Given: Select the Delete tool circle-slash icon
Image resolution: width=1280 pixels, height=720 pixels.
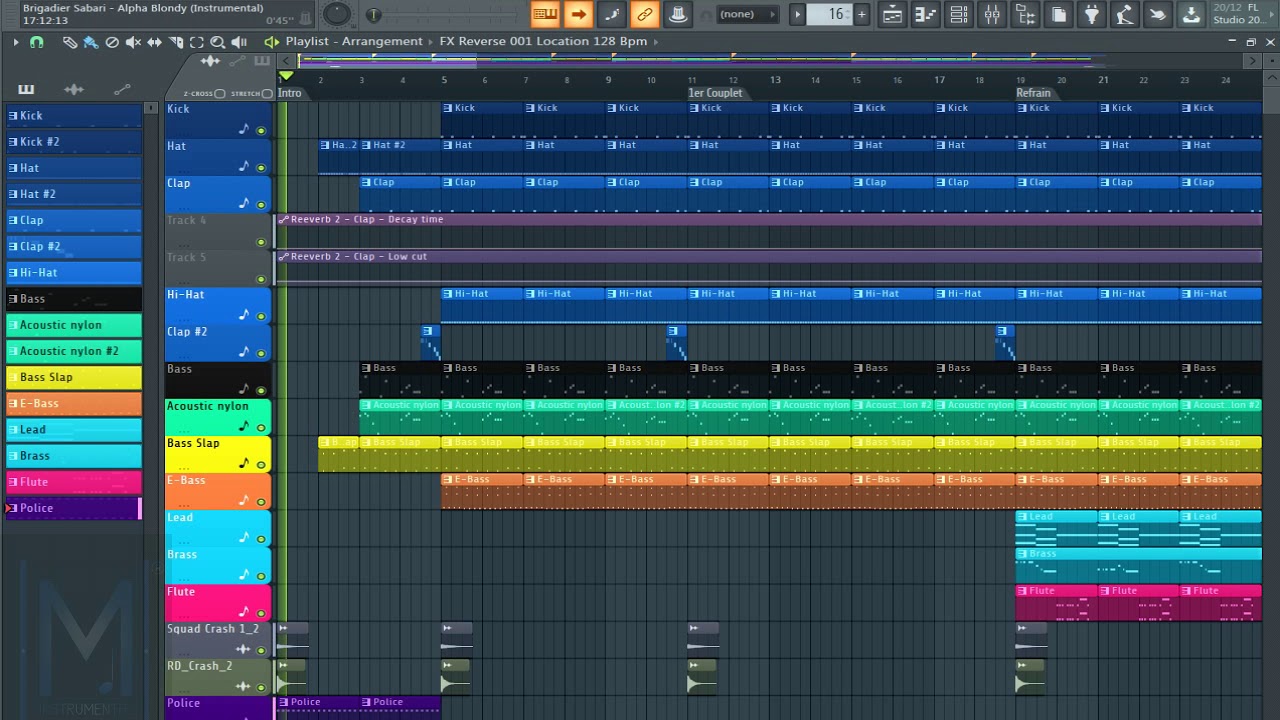Looking at the screenshot, I should (x=112, y=42).
